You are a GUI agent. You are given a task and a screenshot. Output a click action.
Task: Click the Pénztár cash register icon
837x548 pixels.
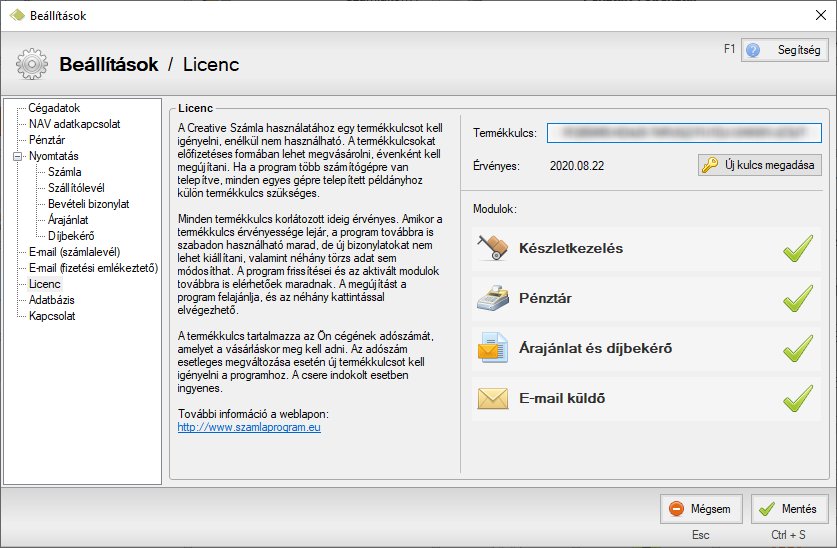tap(492, 298)
